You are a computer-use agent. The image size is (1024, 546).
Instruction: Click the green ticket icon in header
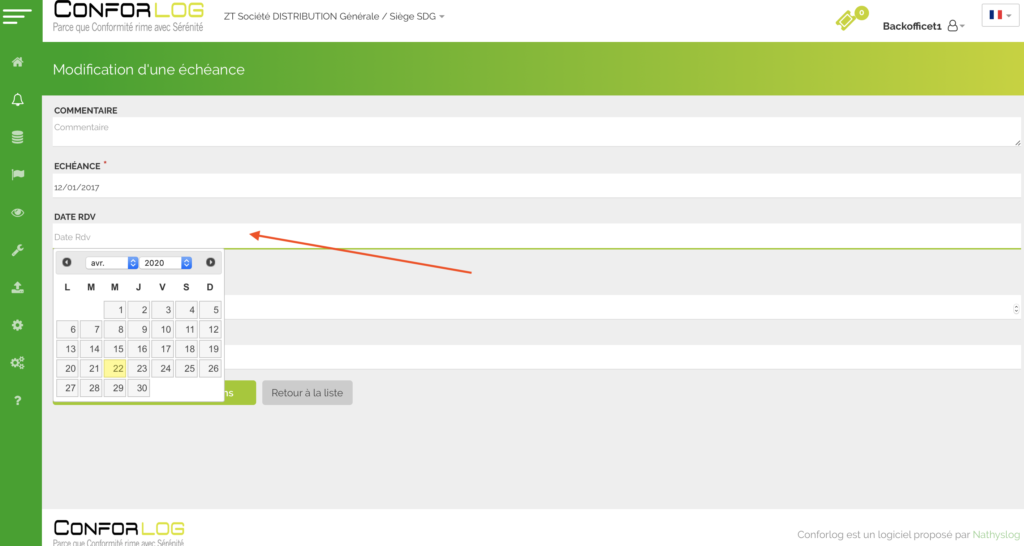[x=849, y=20]
